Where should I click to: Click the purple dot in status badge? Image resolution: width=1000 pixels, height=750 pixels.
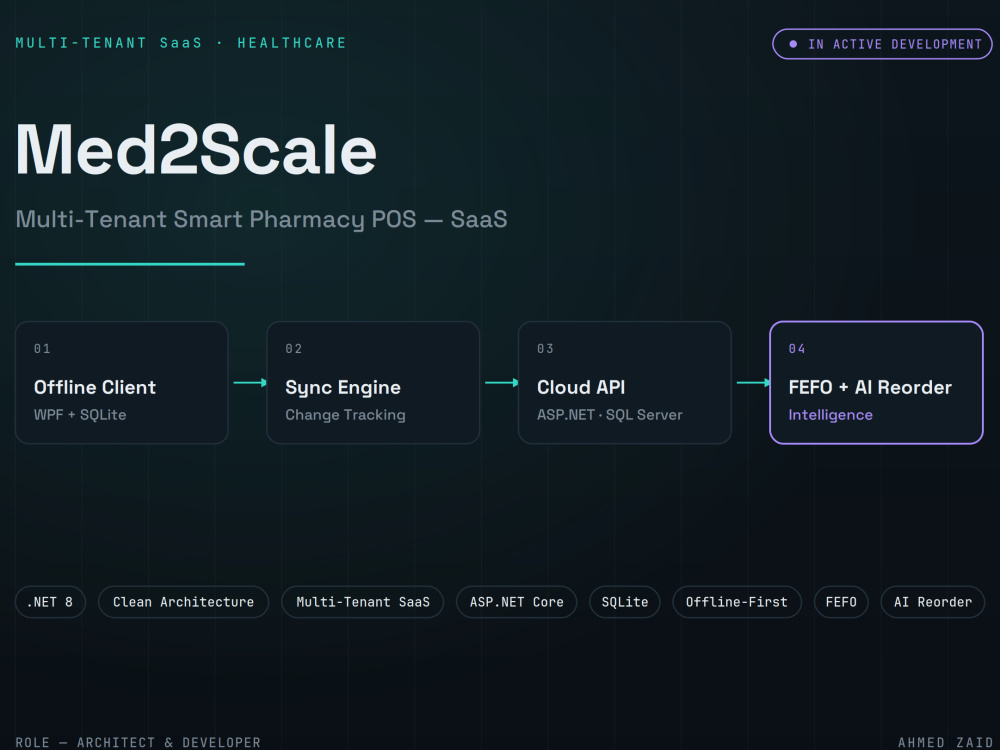click(x=793, y=44)
